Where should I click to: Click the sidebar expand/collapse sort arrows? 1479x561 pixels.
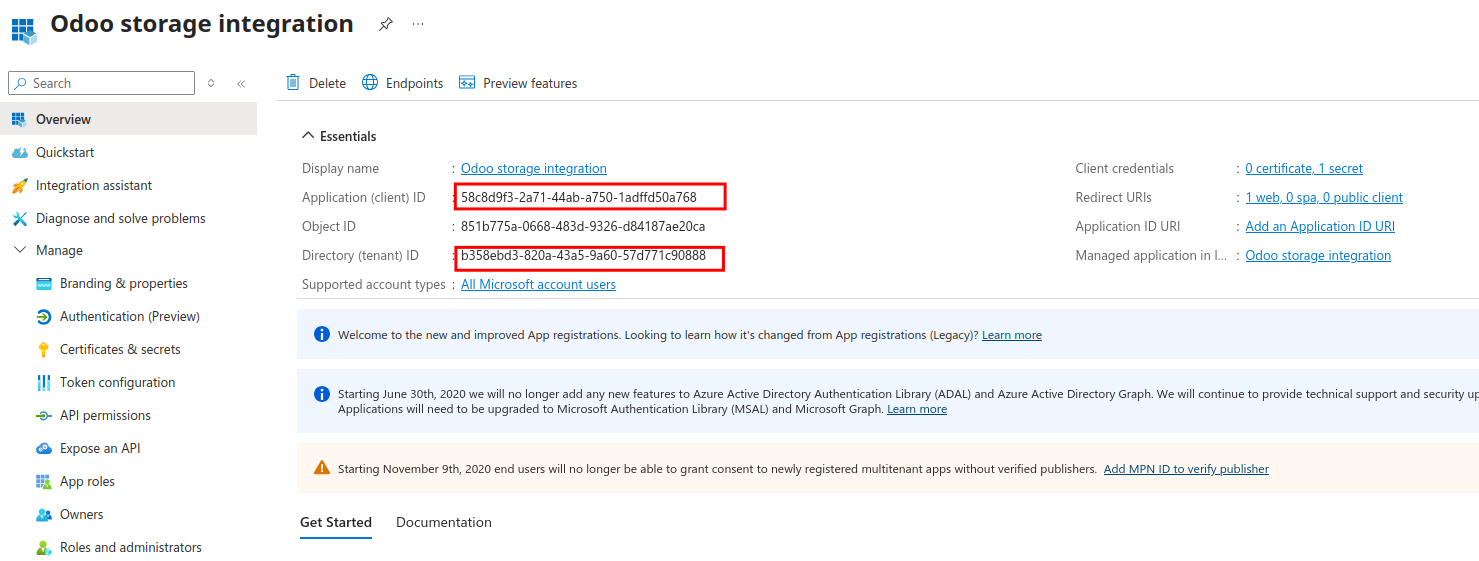coord(211,83)
